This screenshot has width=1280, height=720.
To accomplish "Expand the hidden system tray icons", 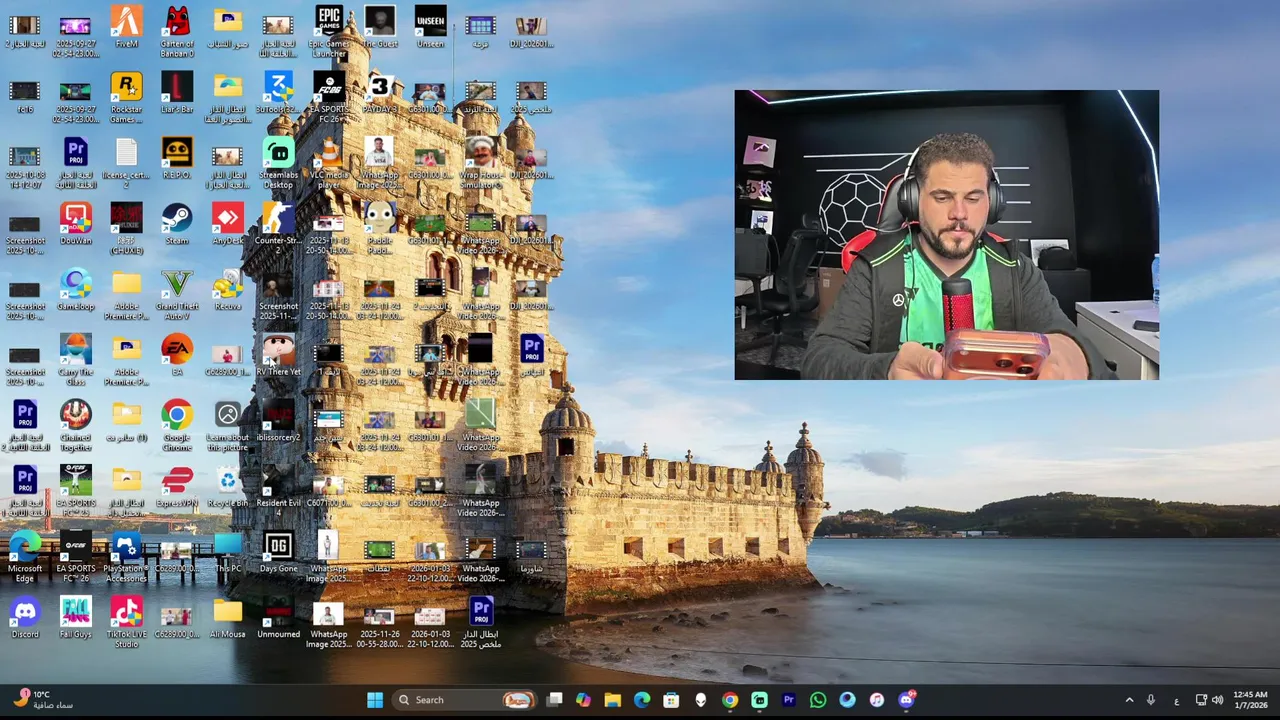I will [x=1129, y=700].
